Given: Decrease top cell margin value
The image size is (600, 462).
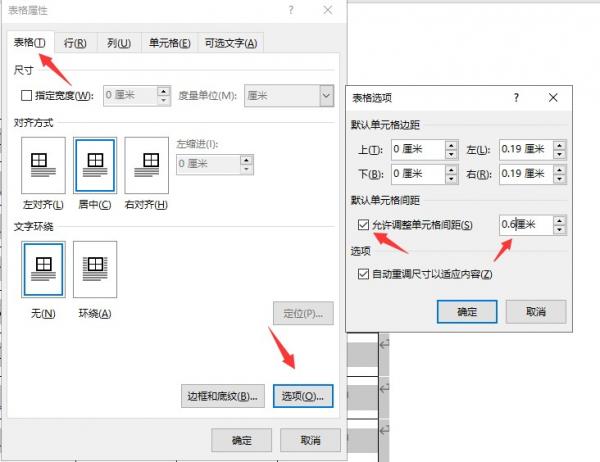Looking at the screenshot, I should coord(452,154).
